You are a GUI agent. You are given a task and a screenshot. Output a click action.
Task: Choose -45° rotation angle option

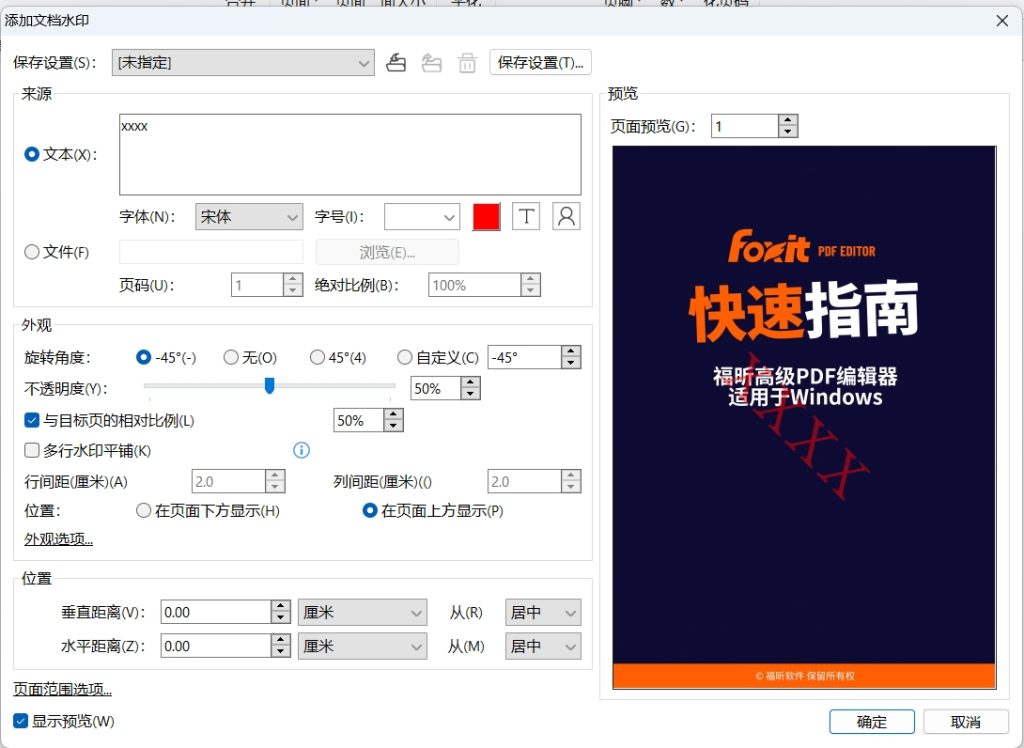[144, 357]
